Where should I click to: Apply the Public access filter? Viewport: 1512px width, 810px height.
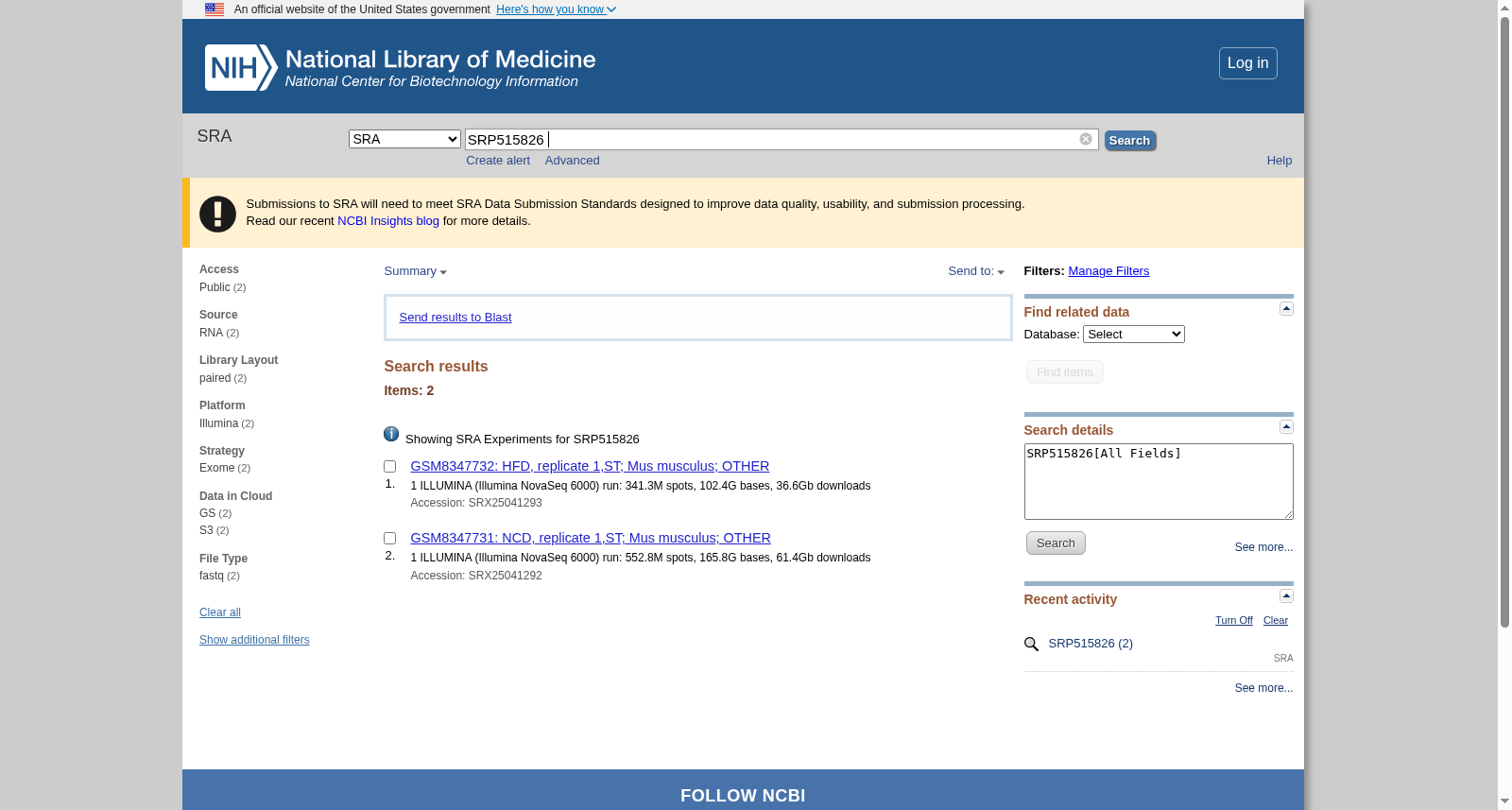[x=215, y=287]
